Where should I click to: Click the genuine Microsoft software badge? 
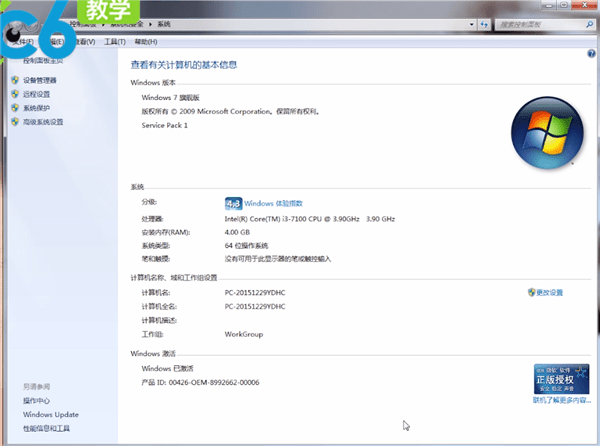click(x=561, y=379)
